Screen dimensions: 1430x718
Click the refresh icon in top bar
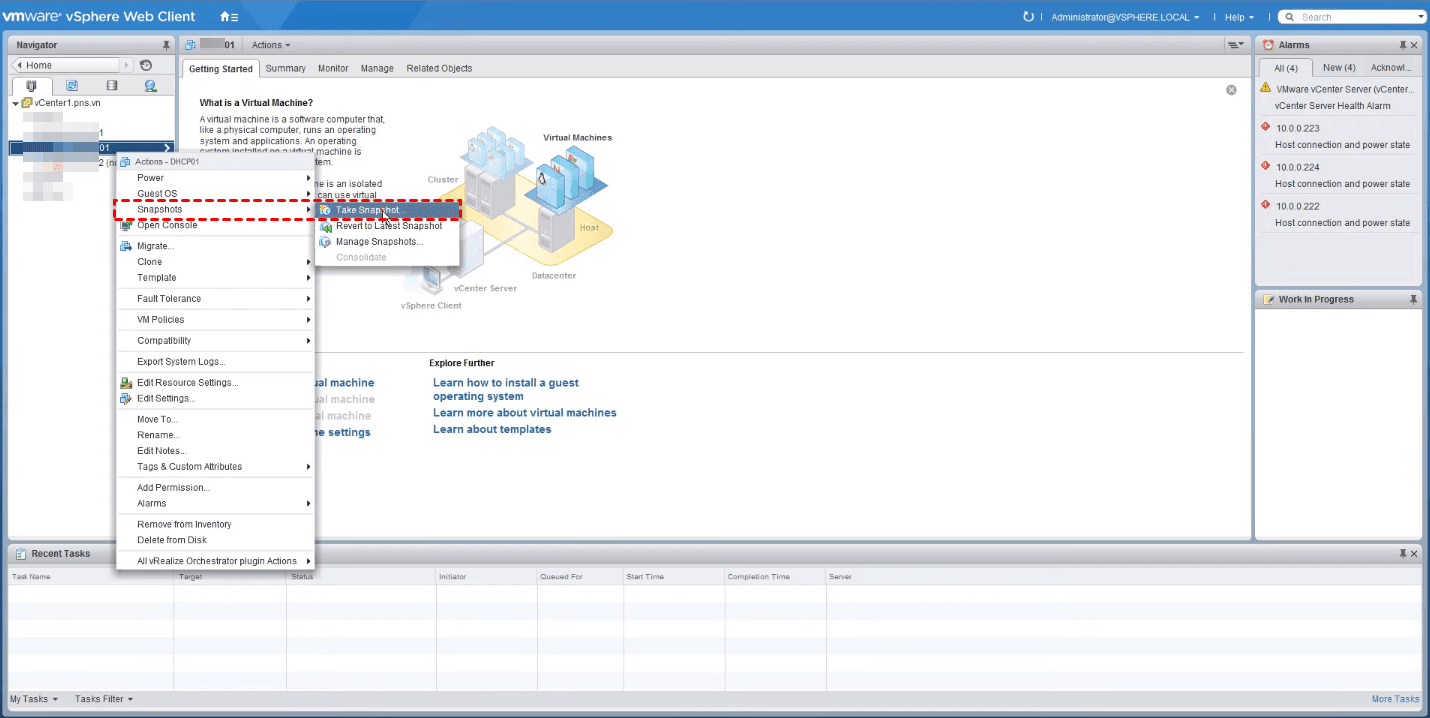pos(1028,17)
